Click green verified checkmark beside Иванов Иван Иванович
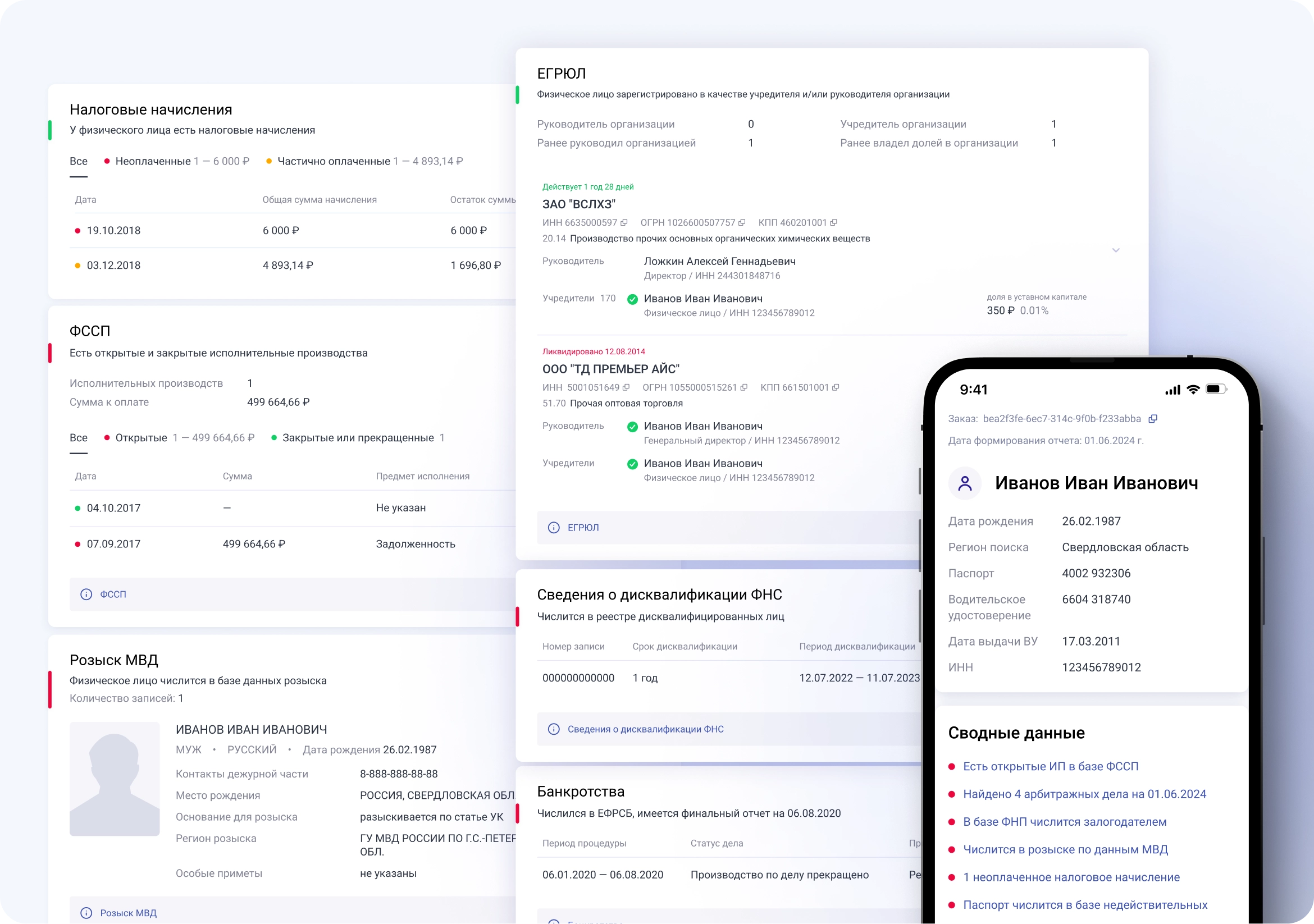Viewport: 1314px width, 924px height. pos(632,299)
